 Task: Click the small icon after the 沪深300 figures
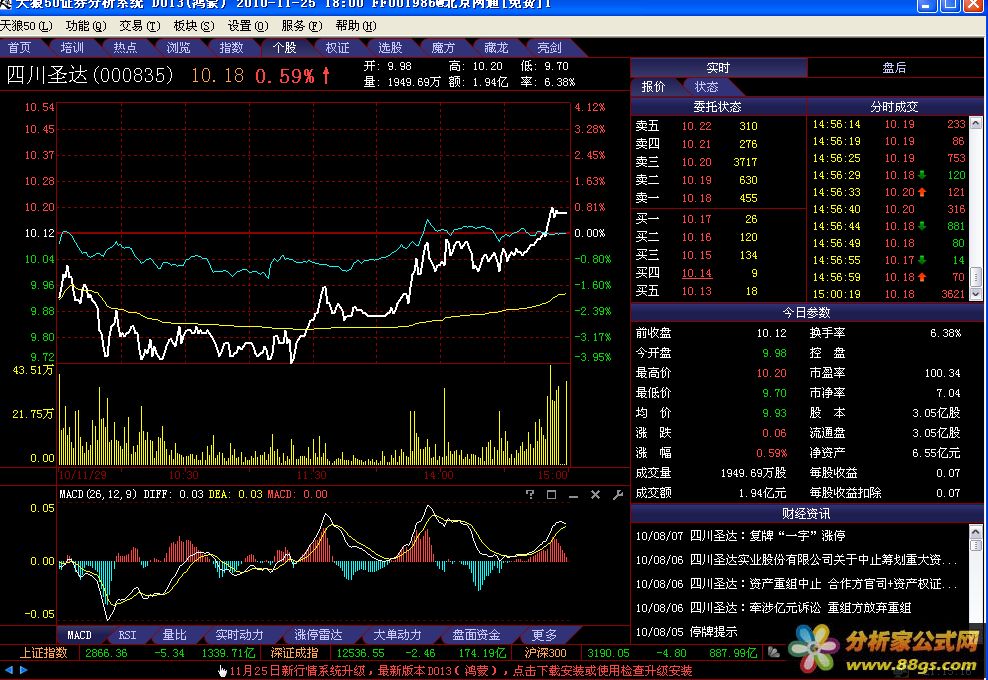(774, 653)
